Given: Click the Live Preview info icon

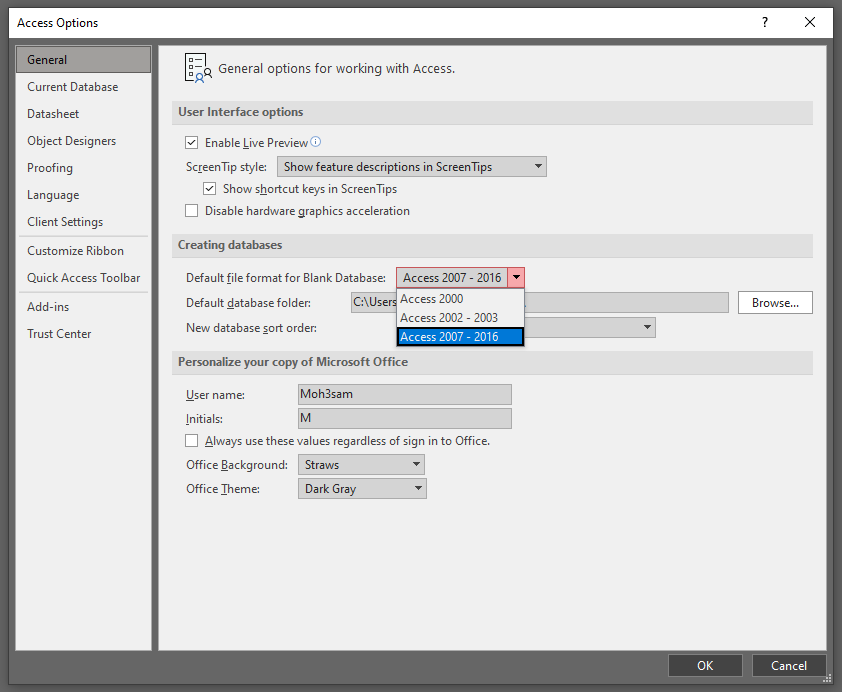Looking at the screenshot, I should pyautogui.click(x=316, y=142).
